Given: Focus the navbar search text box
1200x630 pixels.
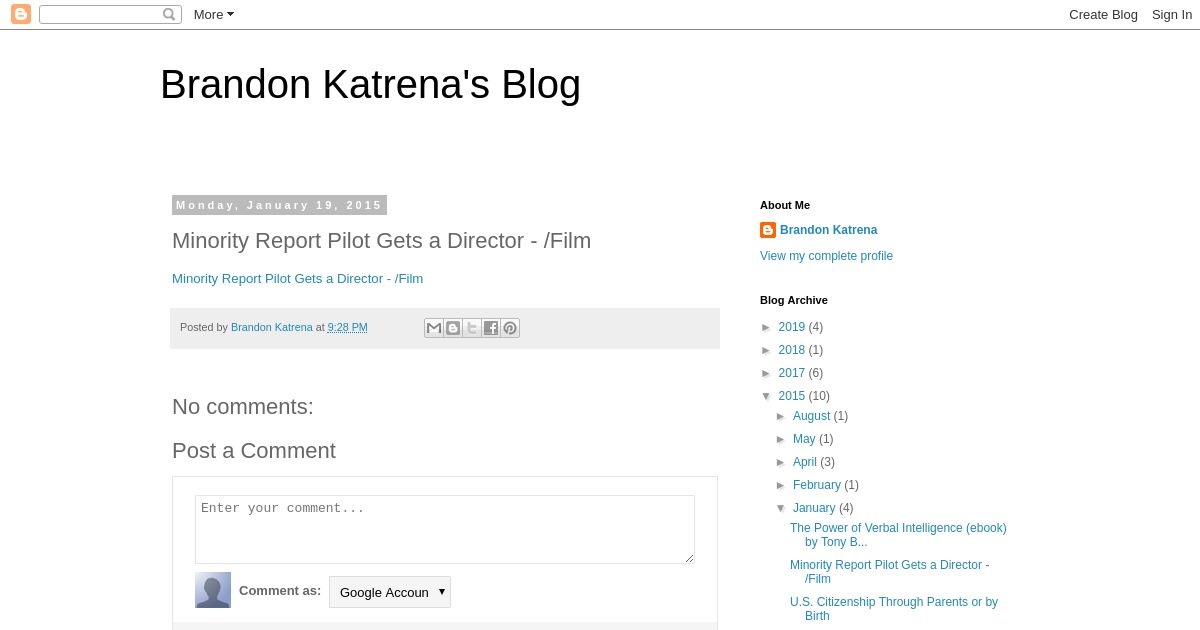Looking at the screenshot, I should 100,14.
